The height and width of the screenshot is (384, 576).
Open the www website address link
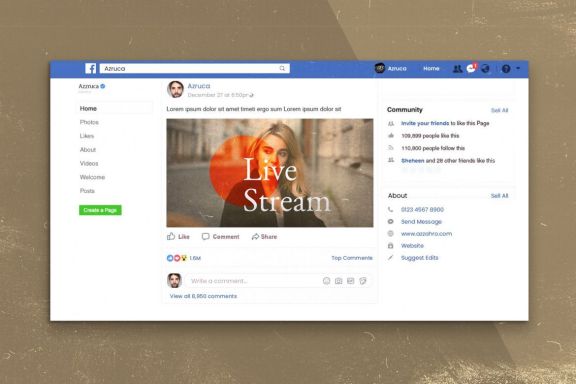point(426,234)
